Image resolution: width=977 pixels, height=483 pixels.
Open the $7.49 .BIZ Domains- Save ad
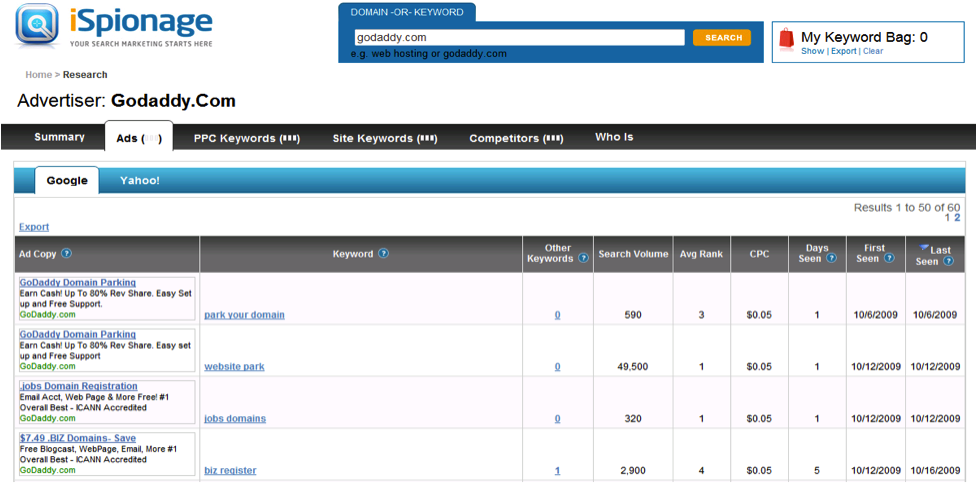pos(78,438)
